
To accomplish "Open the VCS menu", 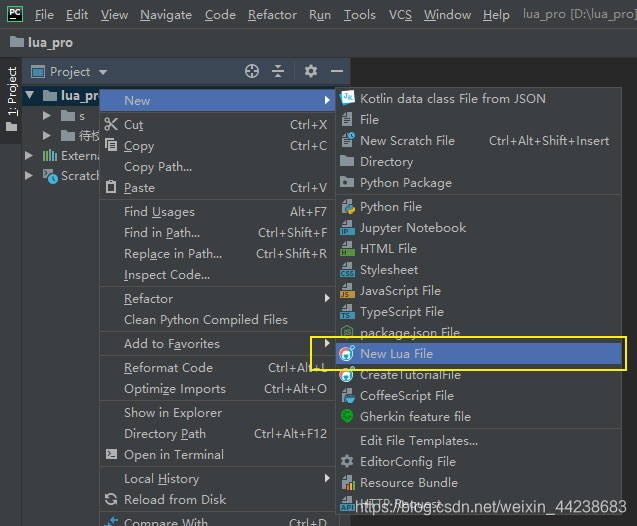I will pos(400,15).
